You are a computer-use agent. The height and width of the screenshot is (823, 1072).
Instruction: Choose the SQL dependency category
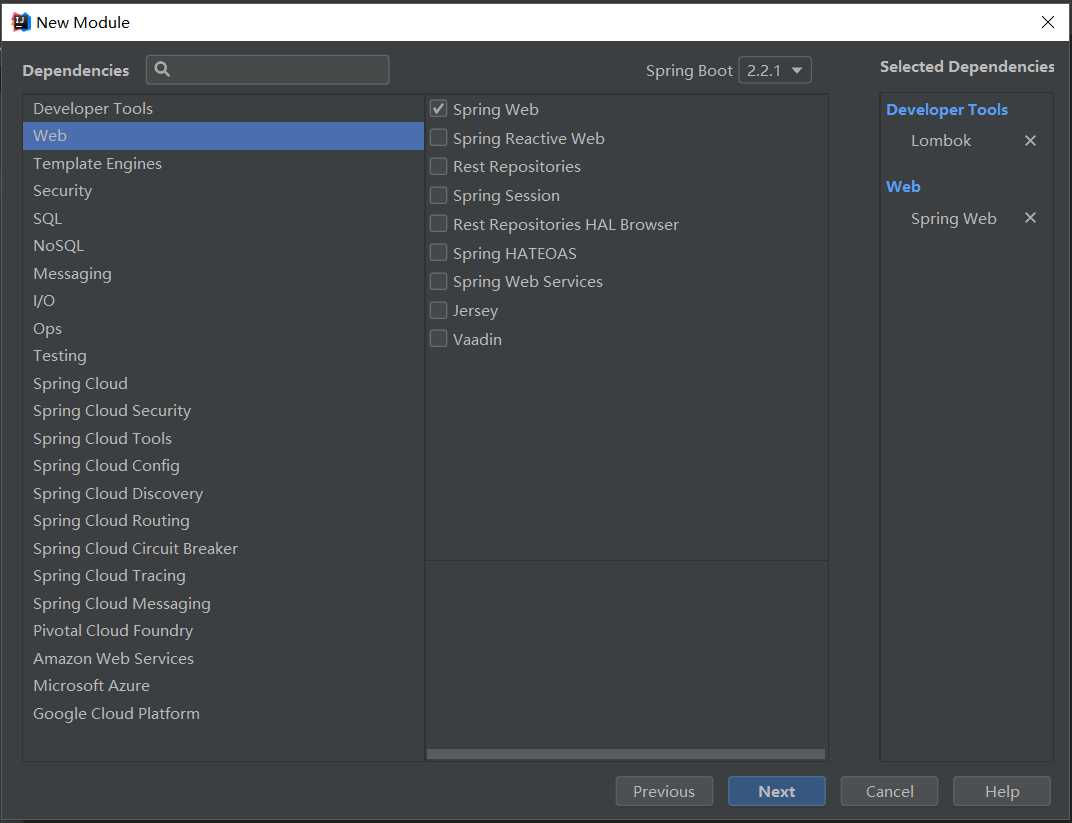coord(47,218)
